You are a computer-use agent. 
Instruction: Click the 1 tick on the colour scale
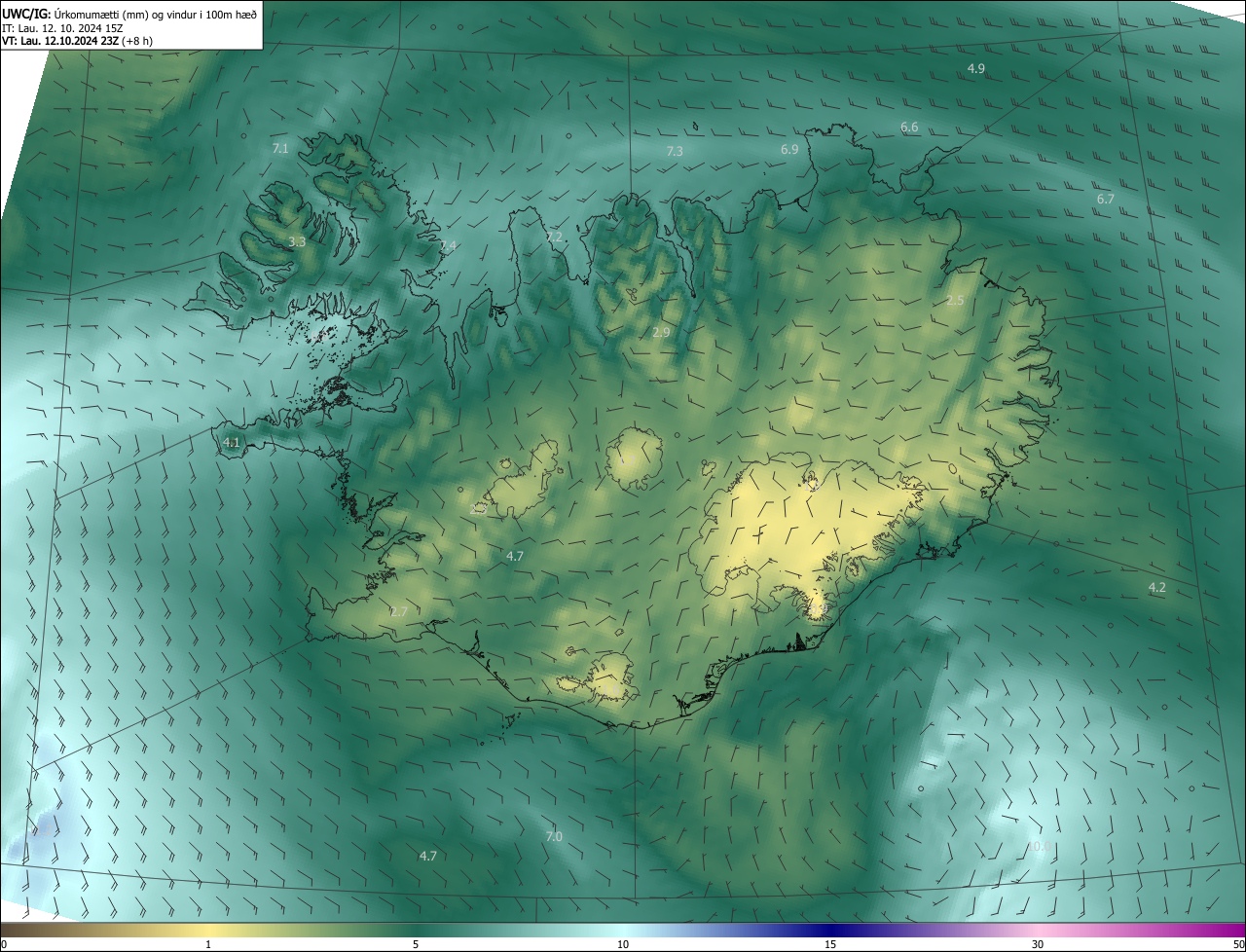click(208, 944)
